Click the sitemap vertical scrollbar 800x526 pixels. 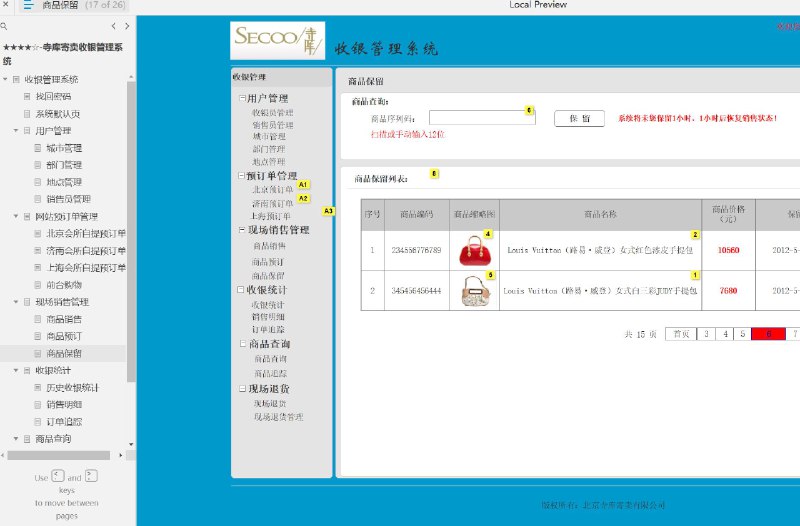tap(131, 232)
